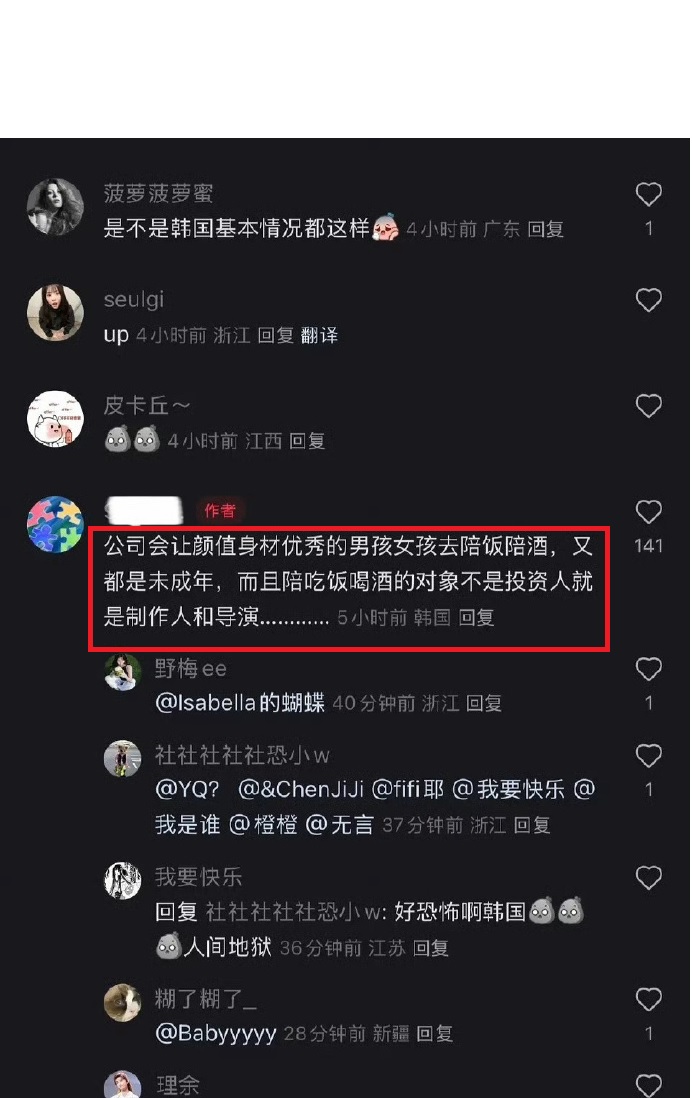692x1098 pixels.
Task: Translate seulgi's comment with 翻译
Action: coord(319,335)
